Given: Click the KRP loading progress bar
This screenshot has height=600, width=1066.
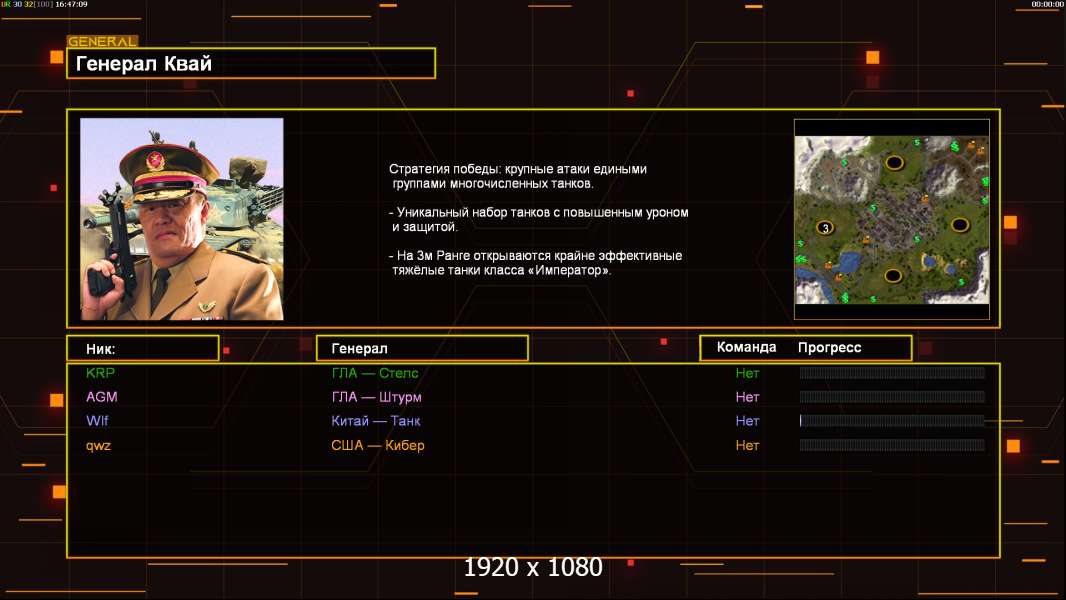Looking at the screenshot, I should [892, 372].
